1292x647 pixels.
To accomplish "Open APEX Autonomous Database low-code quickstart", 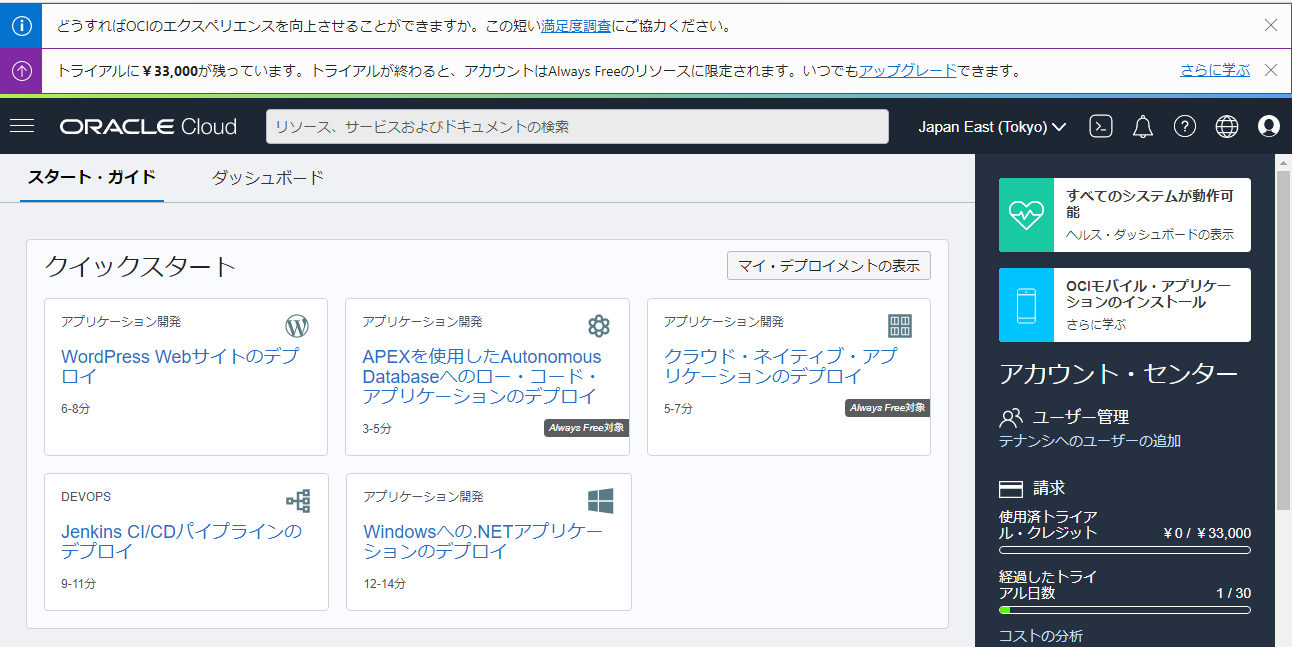I will point(482,376).
